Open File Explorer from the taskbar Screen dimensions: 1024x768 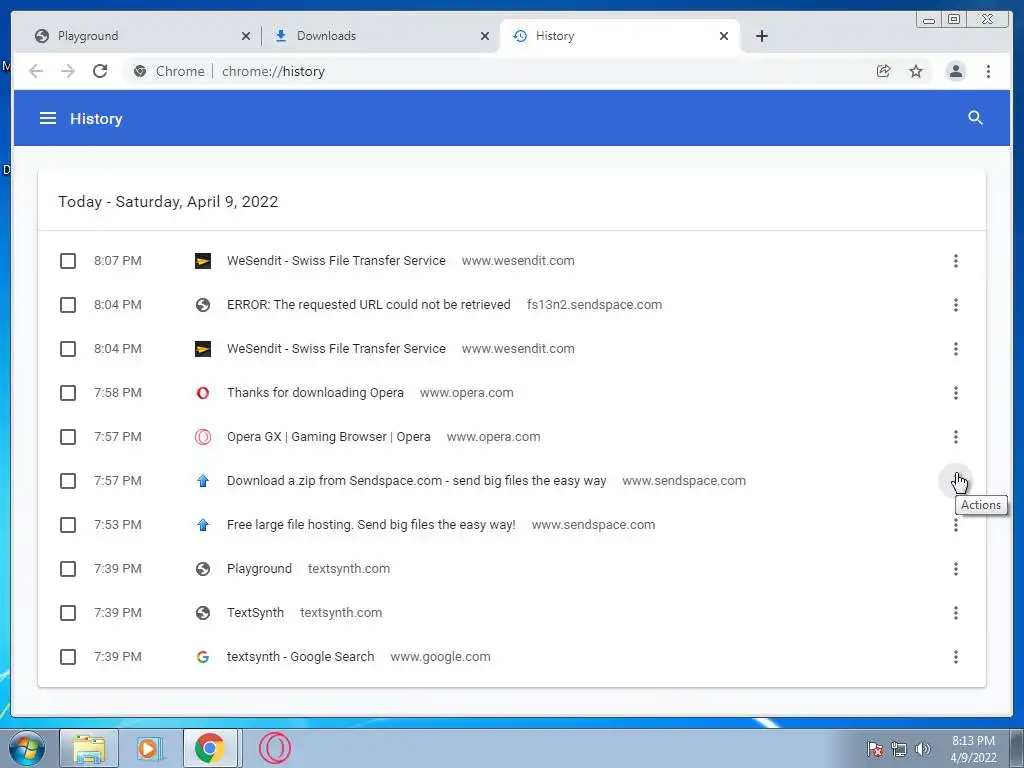tap(89, 748)
